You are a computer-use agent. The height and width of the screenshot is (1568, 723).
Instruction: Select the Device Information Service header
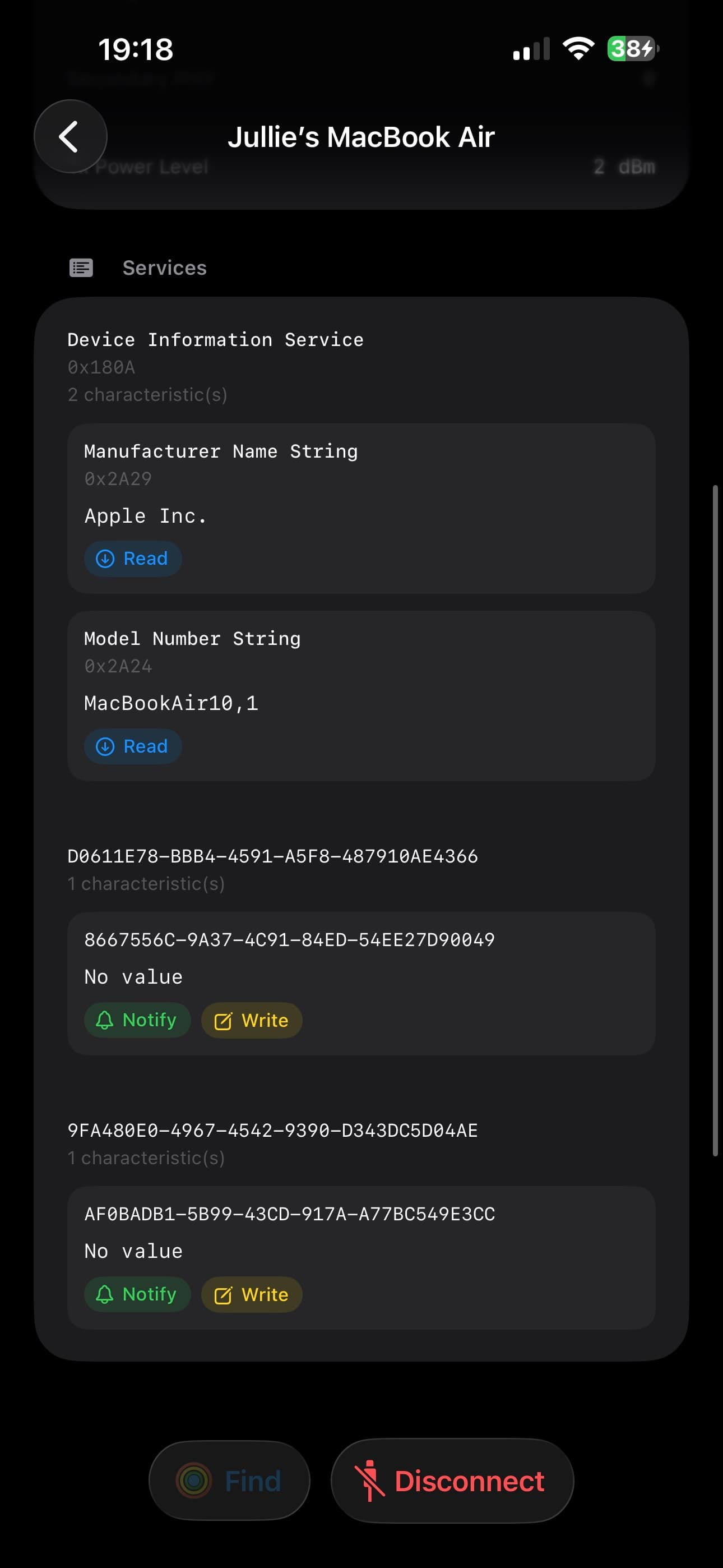click(x=215, y=340)
